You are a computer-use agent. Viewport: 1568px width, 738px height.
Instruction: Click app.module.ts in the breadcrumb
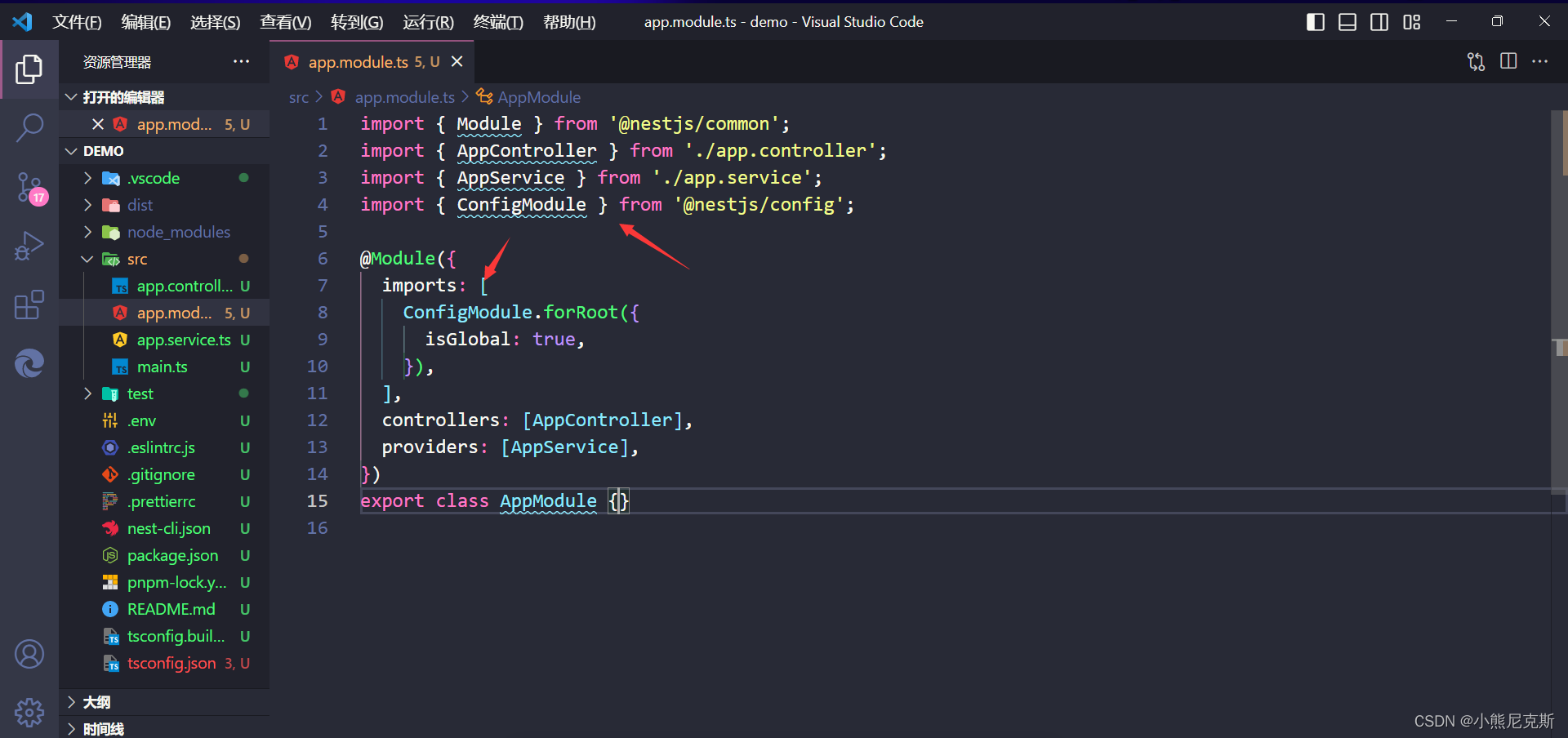click(405, 97)
